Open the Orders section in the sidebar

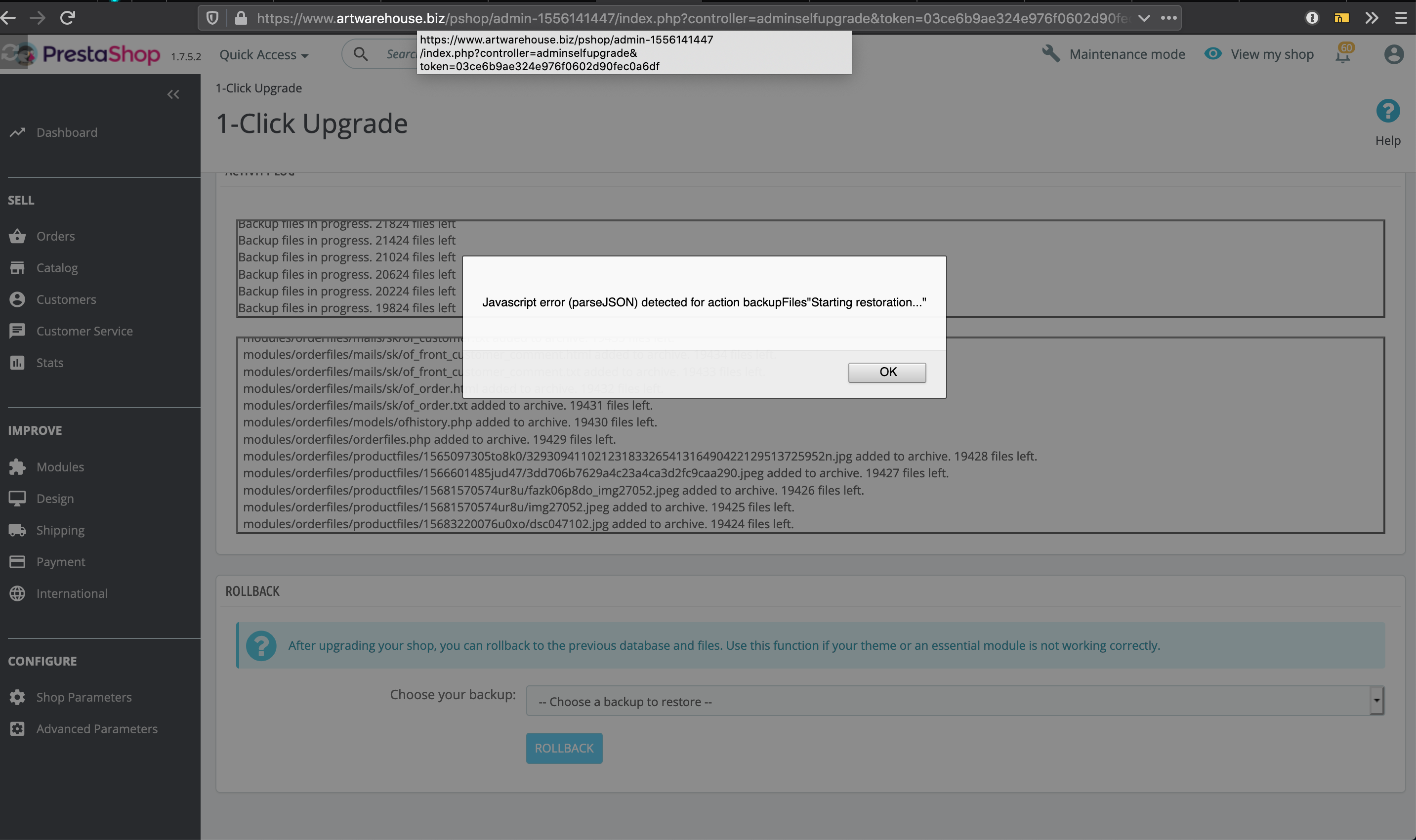pos(55,236)
